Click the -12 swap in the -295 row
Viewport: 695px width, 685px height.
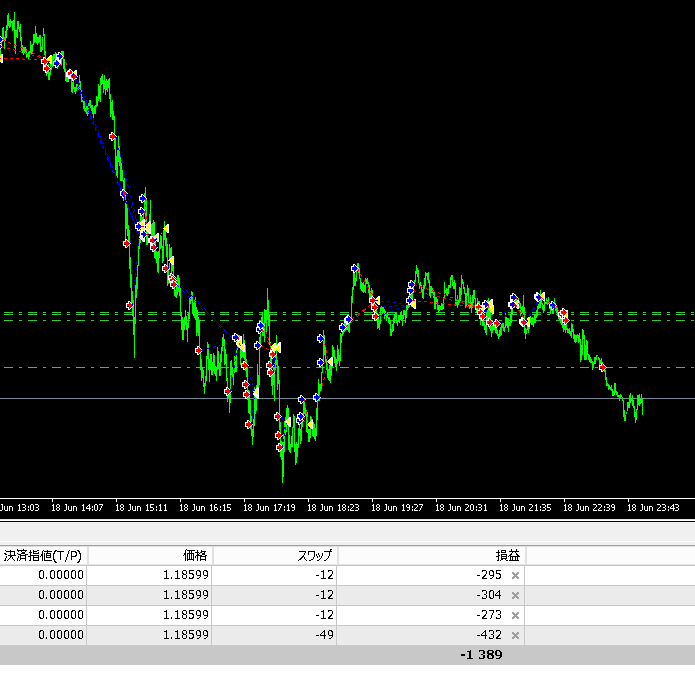point(324,575)
